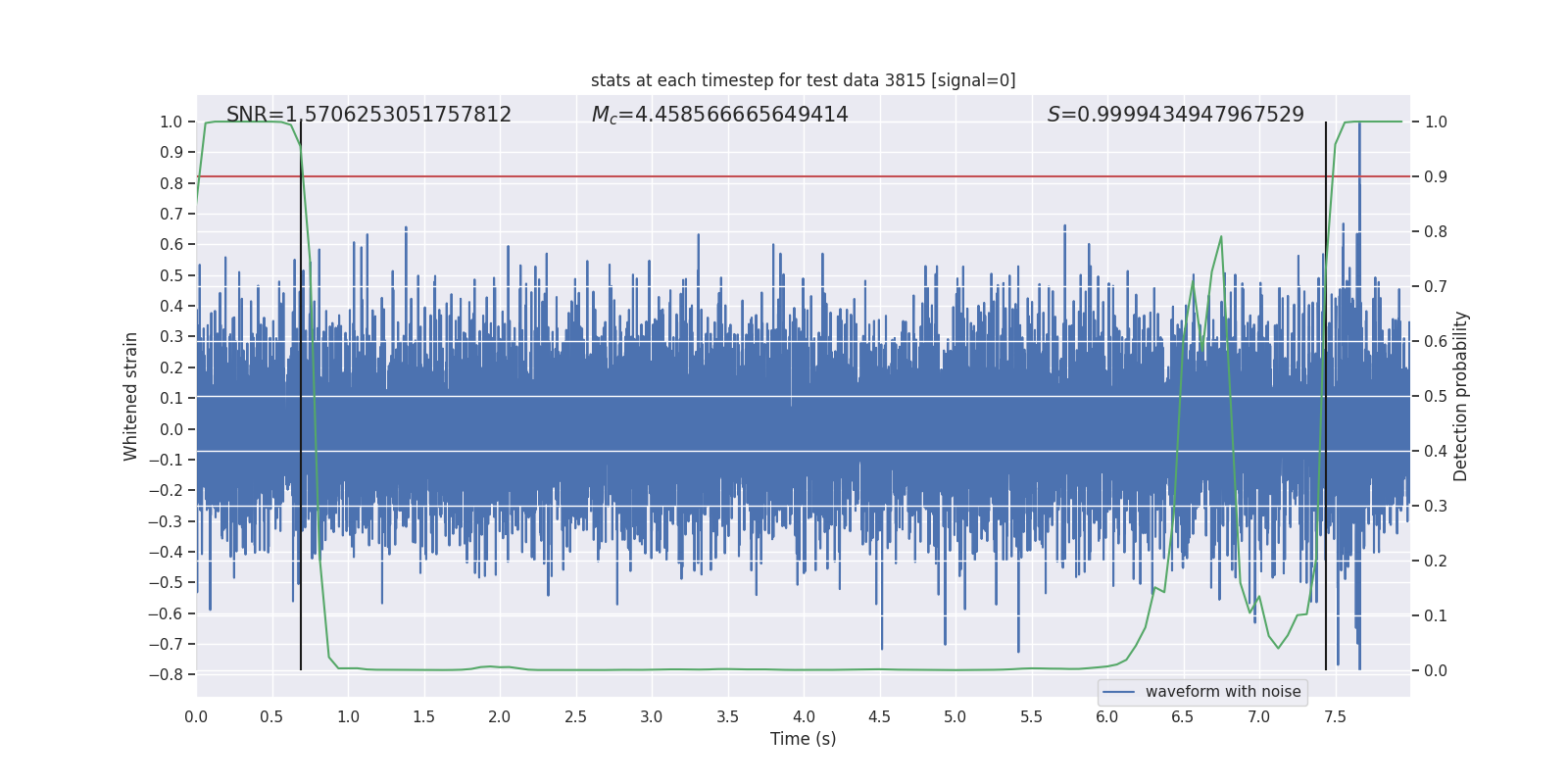Click the 'Detection probability' right axis label
1568x784 pixels.
click(1460, 396)
